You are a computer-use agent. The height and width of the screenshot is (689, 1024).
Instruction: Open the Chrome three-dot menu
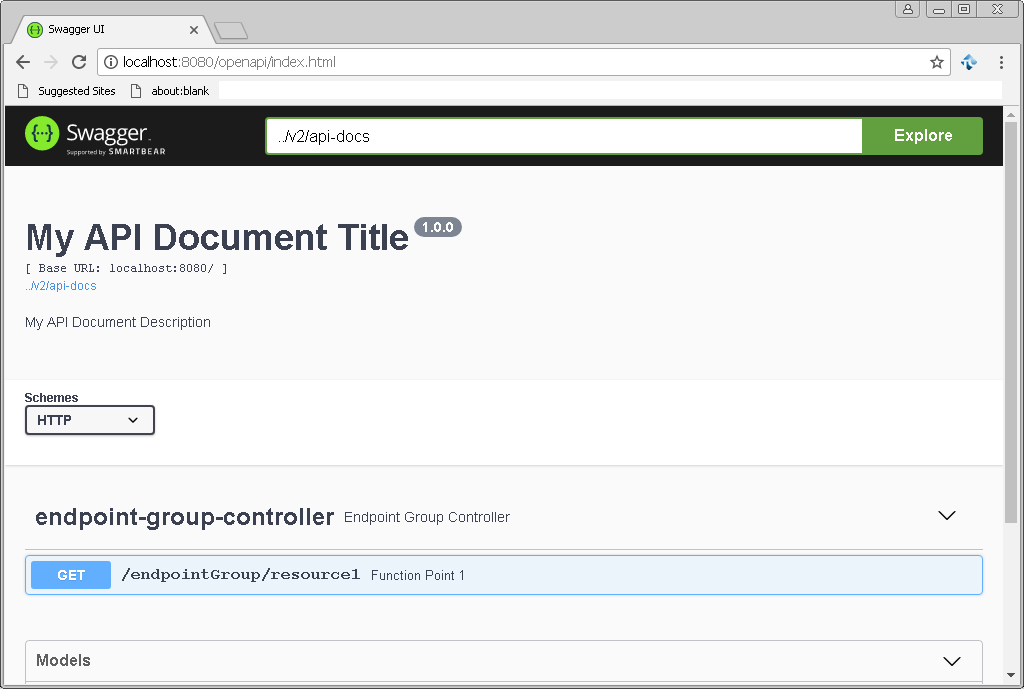click(1001, 62)
